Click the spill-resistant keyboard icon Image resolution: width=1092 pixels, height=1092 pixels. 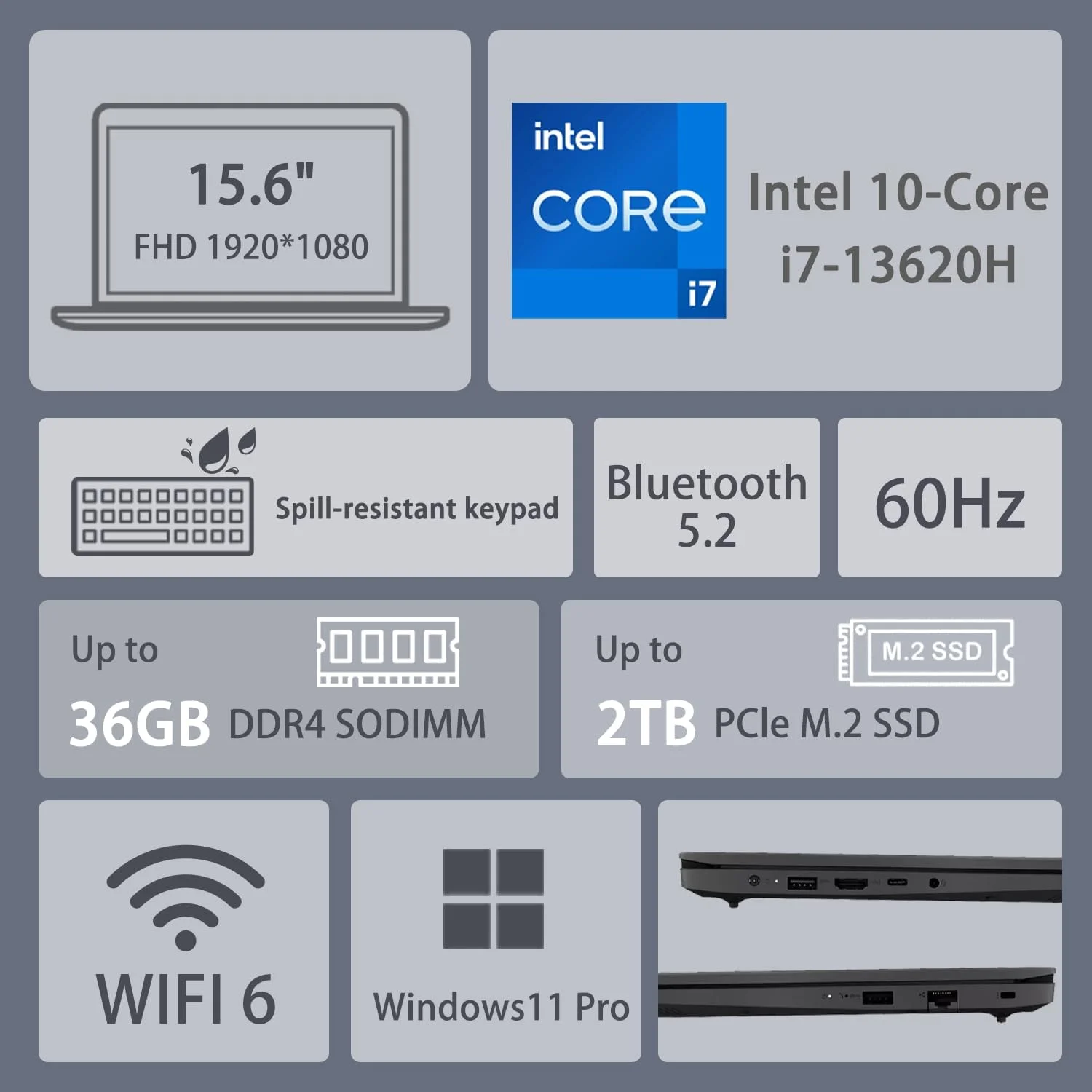point(162,516)
